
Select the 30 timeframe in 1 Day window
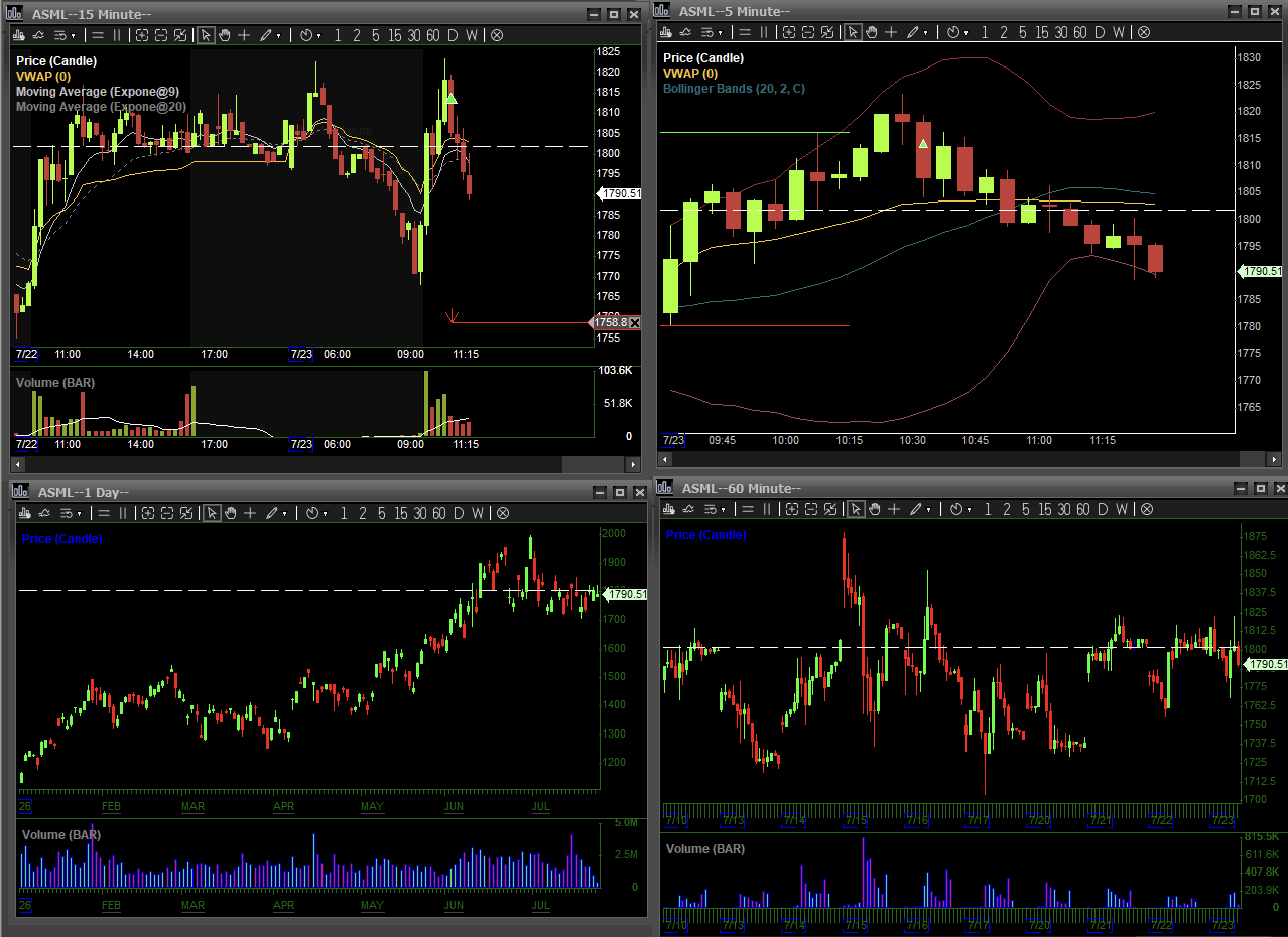pos(420,513)
